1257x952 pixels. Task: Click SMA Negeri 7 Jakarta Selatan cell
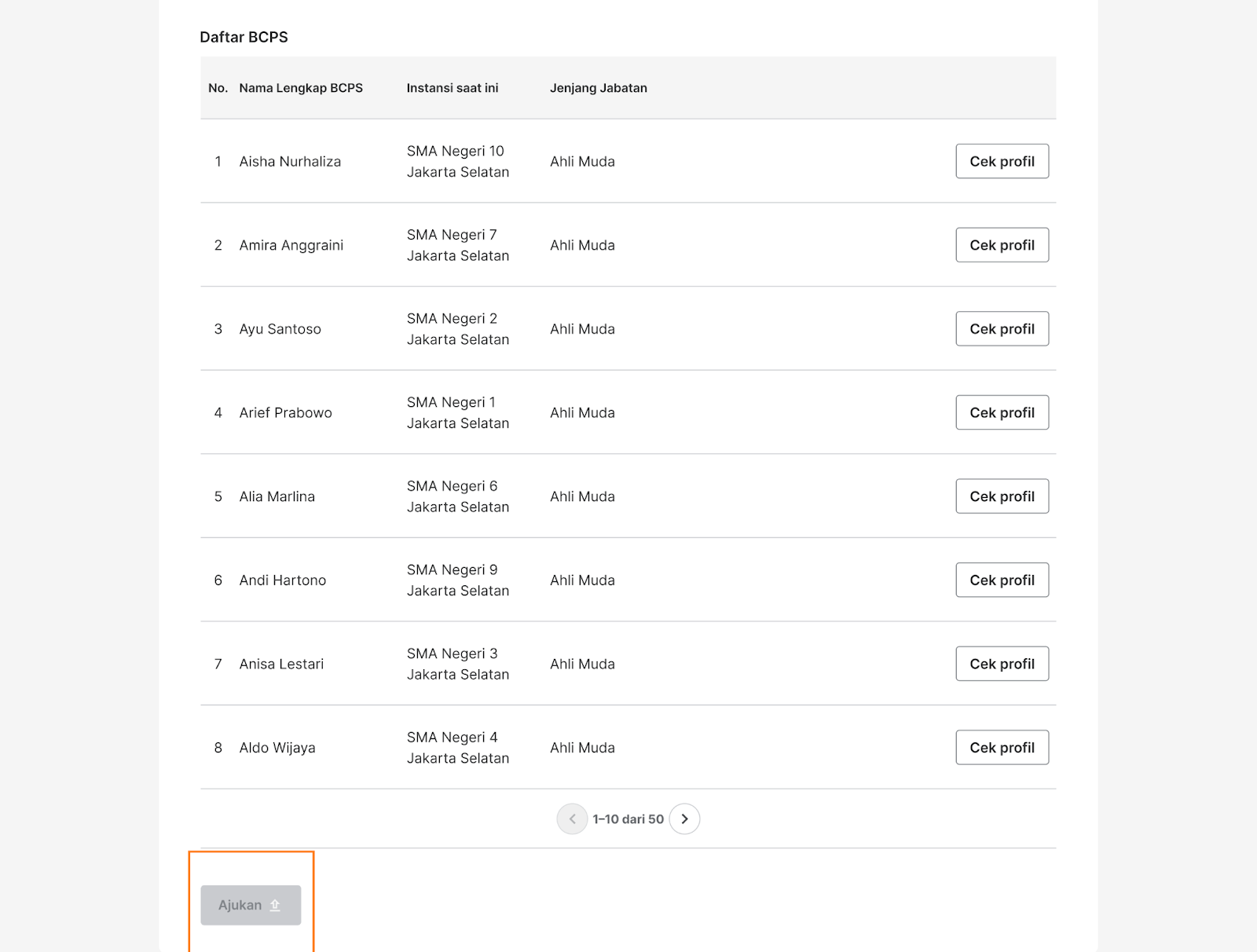(458, 245)
